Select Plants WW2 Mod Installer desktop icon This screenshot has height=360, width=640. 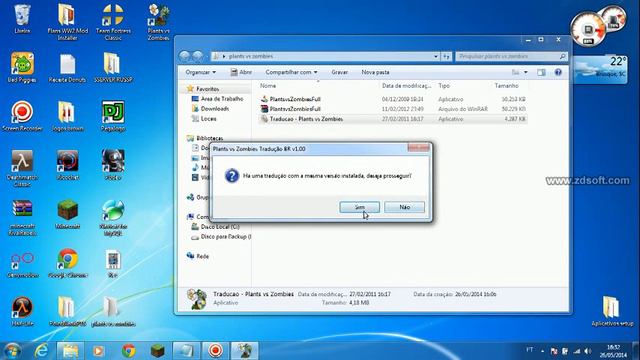pyautogui.click(x=67, y=22)
